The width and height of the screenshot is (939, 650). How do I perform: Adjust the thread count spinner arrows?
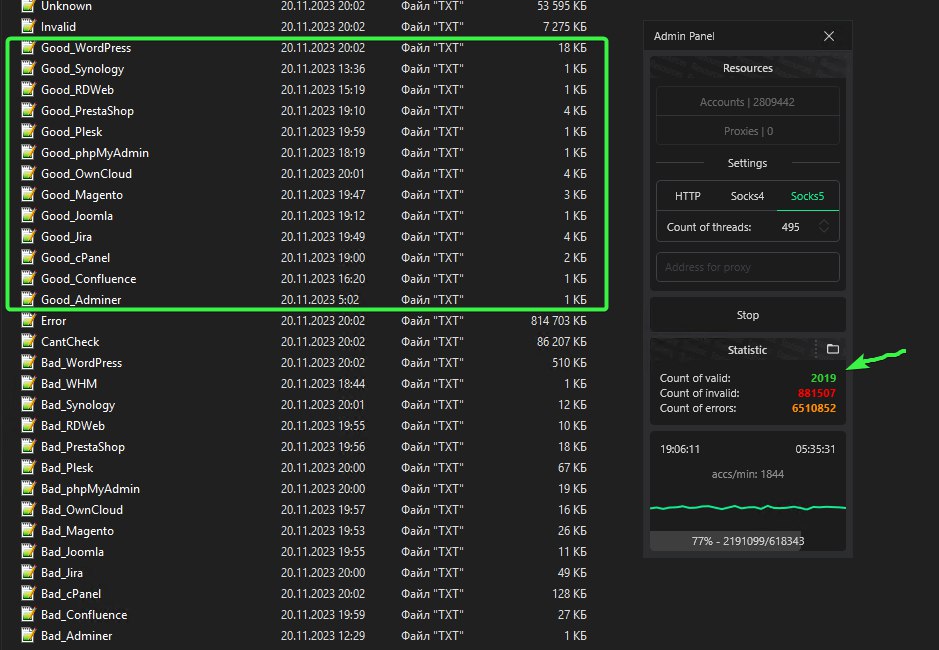pos(824,227)
